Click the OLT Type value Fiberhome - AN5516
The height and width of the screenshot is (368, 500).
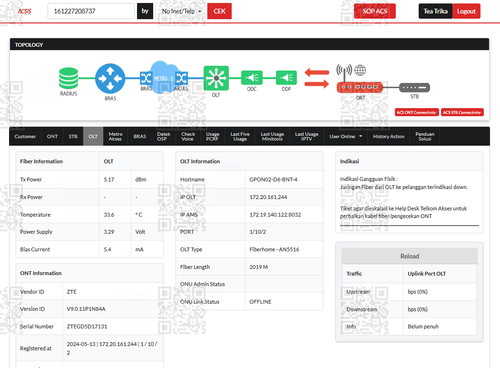[274, 249]
